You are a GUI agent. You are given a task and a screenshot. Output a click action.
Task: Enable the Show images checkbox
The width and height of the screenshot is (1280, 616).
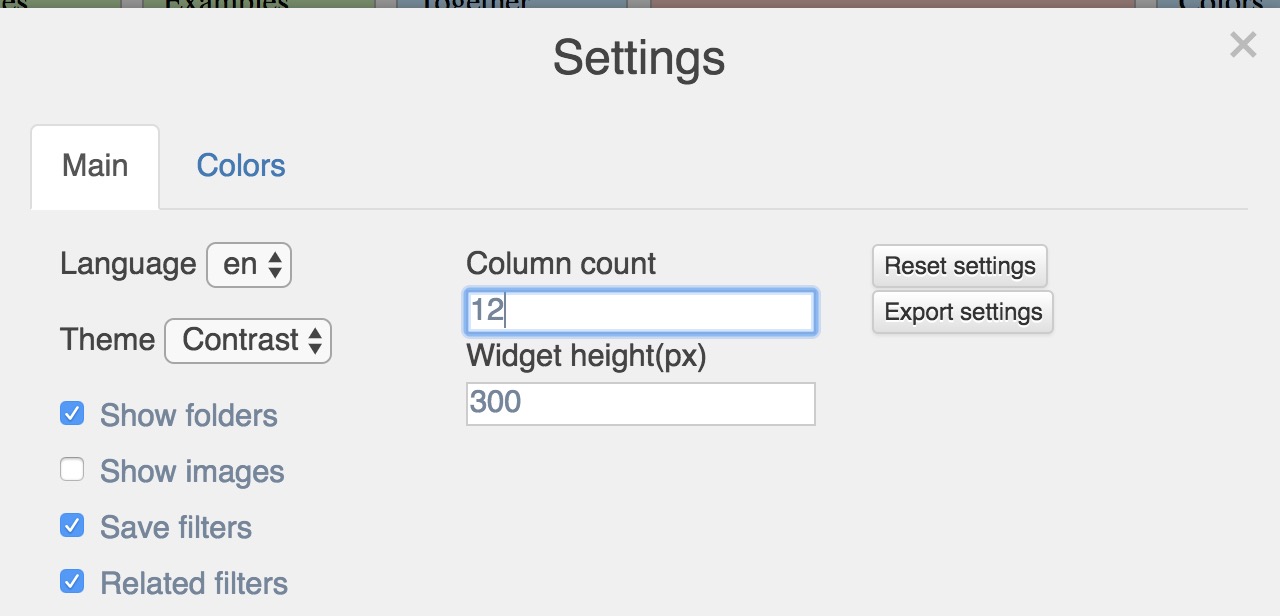click(72, 470)
